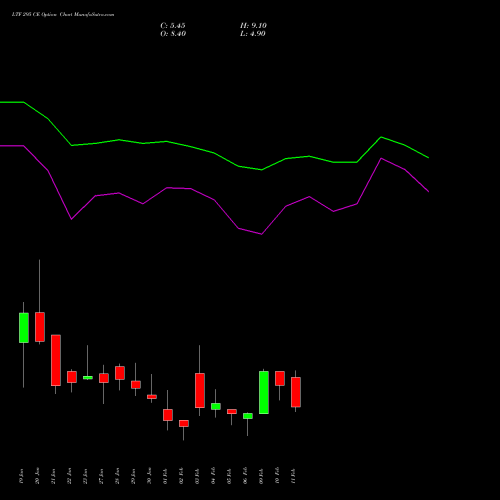Select the small red candlestick for 05 Feb
The height and width of the screenshot is (500, 500).
click(232, 411)
